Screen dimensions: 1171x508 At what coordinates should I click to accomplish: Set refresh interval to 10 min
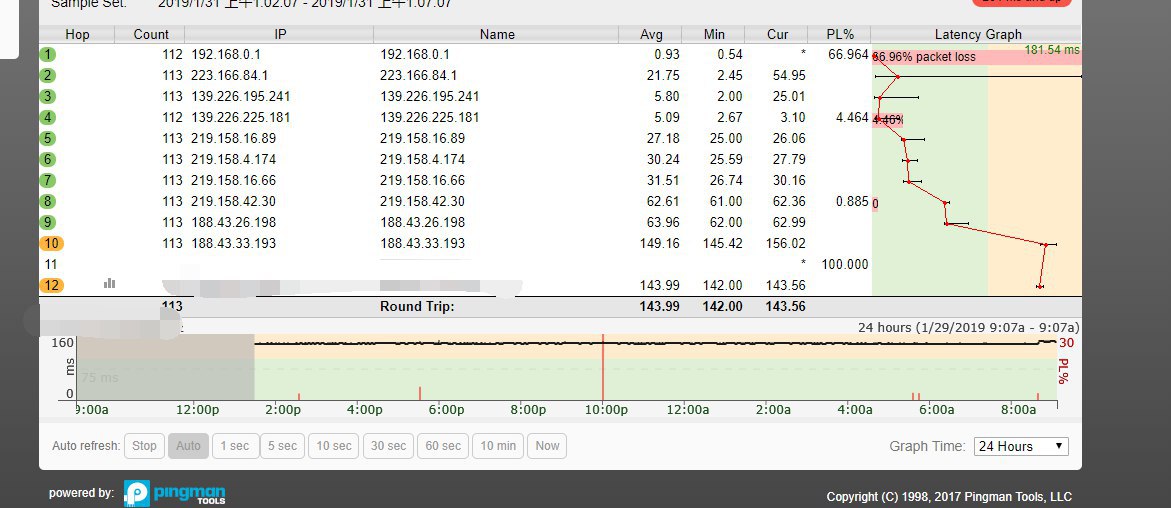pyautogui.click(x=498, y=446)
